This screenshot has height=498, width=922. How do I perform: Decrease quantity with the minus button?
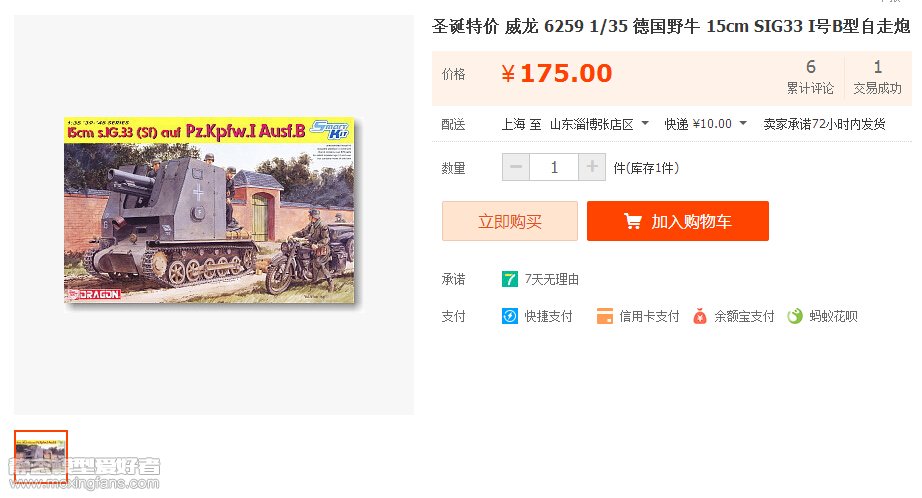pyautogui.click(x=516, y=167)
